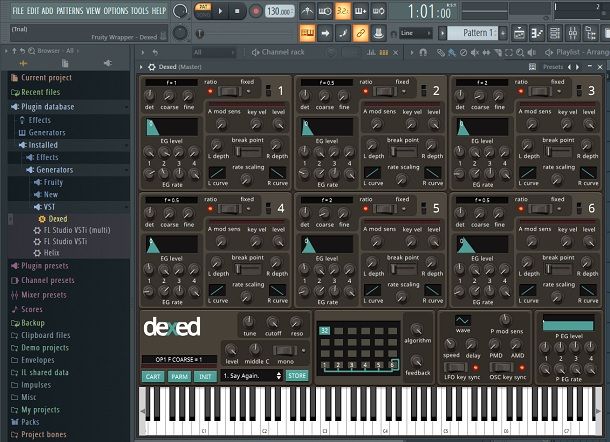Click operator 1 break point slider
This screenshot has width=610, height=442.
[x=248, y=151]
